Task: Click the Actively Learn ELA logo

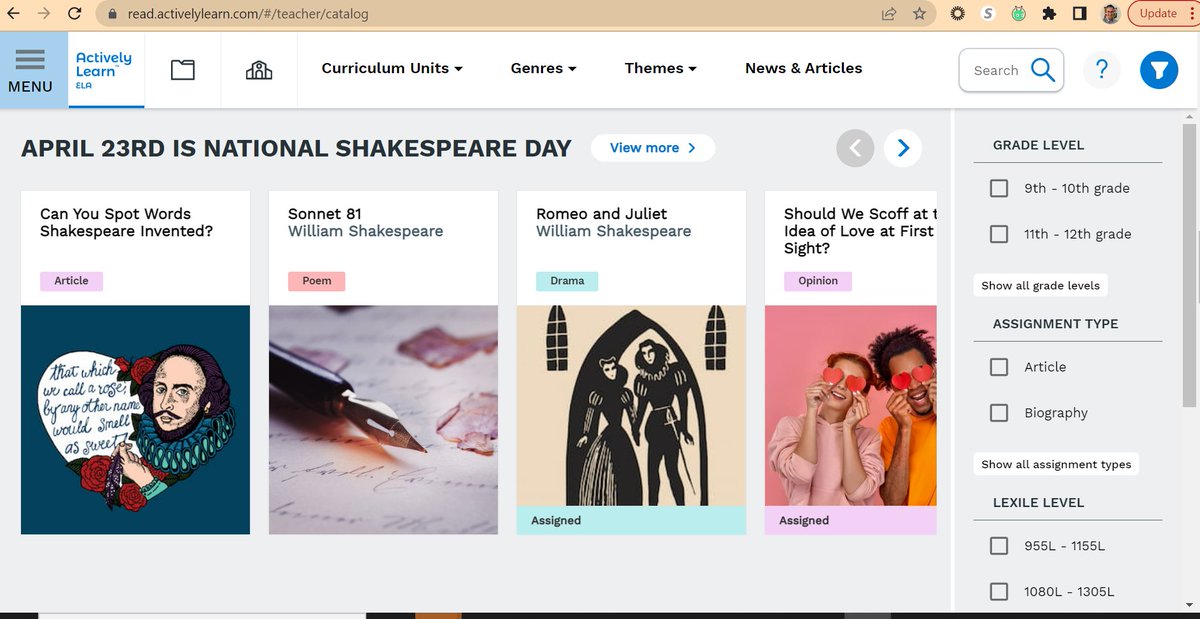Action: pyautogui.click(x=105, y=68)
